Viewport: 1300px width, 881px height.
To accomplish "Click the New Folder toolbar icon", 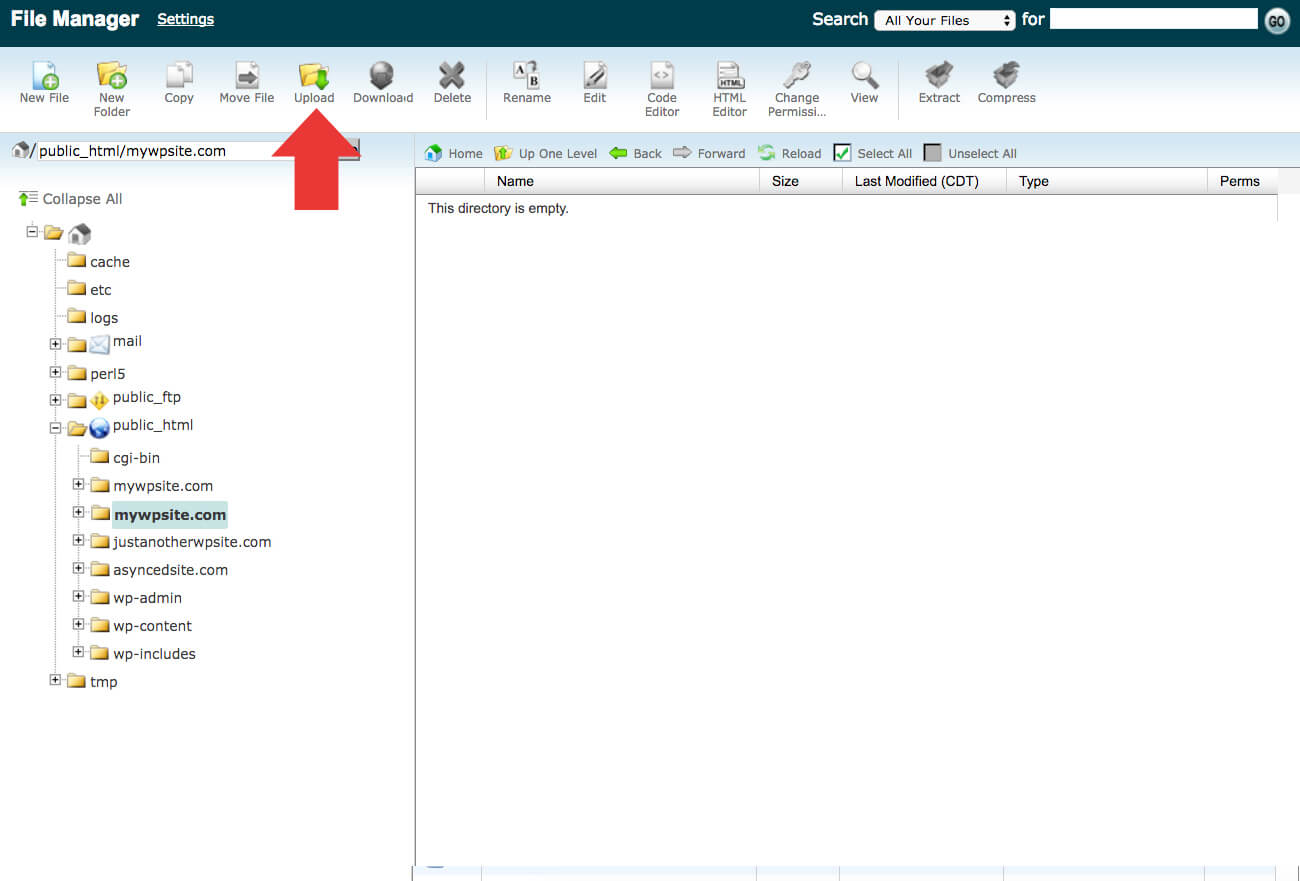I will click(x=112, y=89).
